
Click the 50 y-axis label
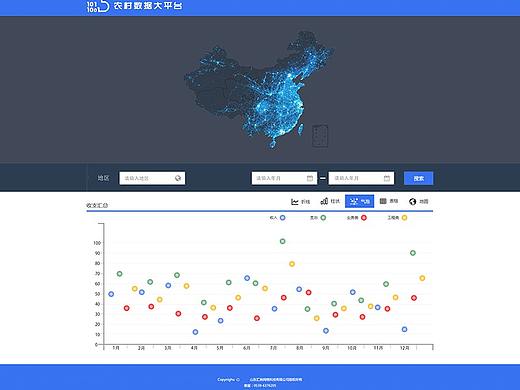click(97, 294)
